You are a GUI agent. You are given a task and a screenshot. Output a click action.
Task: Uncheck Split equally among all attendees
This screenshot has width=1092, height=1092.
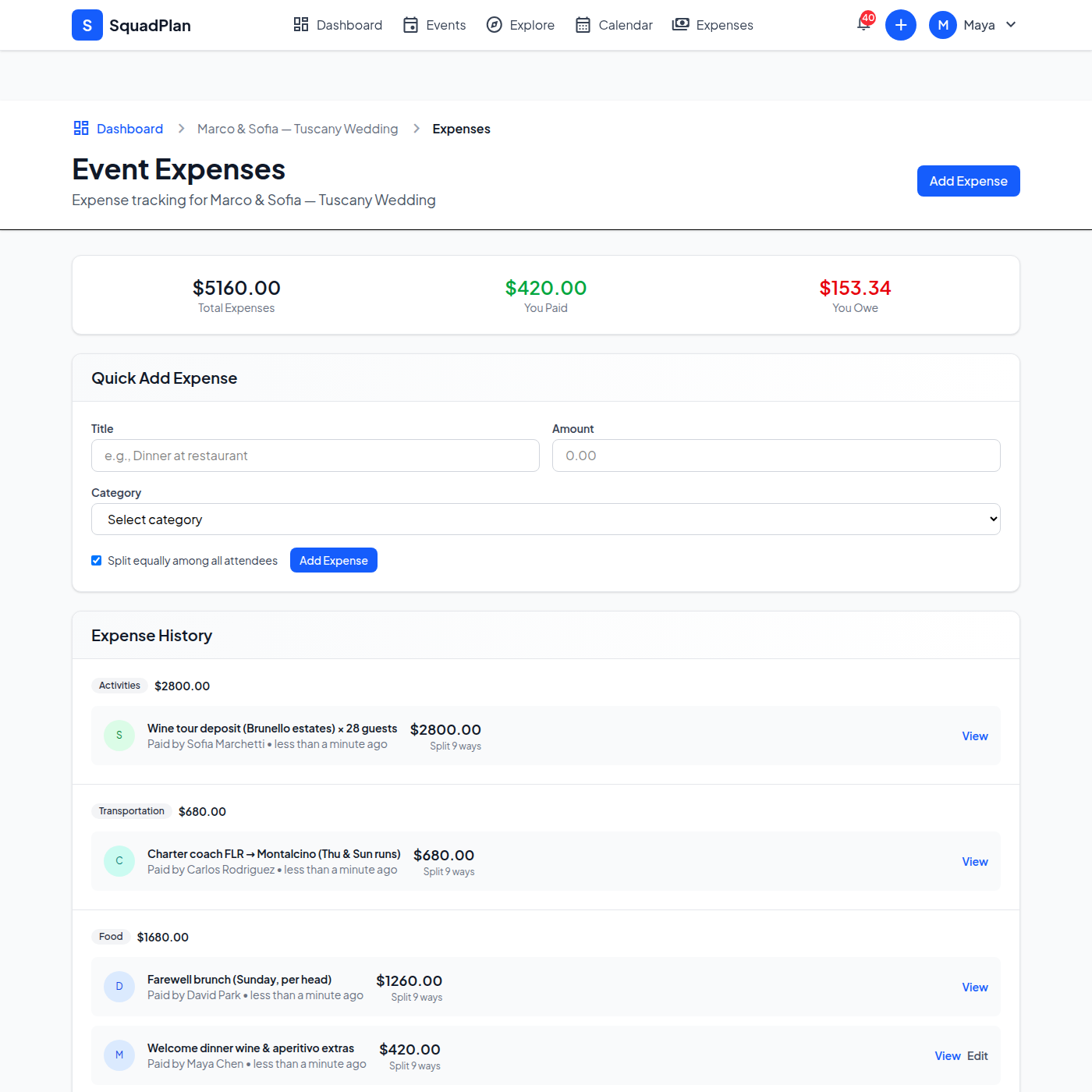click(x=97, y=561)
